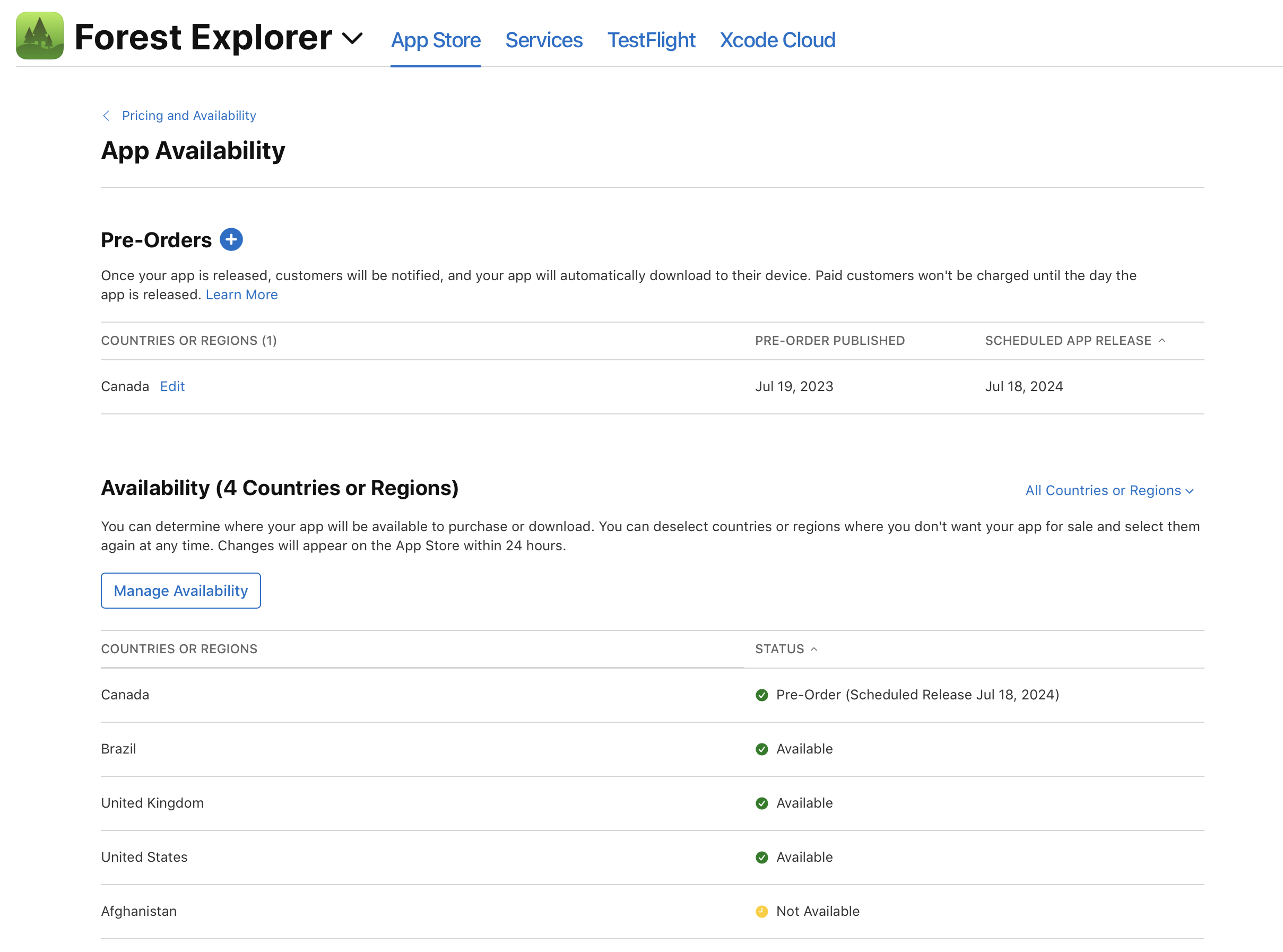The image size is (1283, 952).
Task: Click the Manage Availability button
Action: pos(181,590)
